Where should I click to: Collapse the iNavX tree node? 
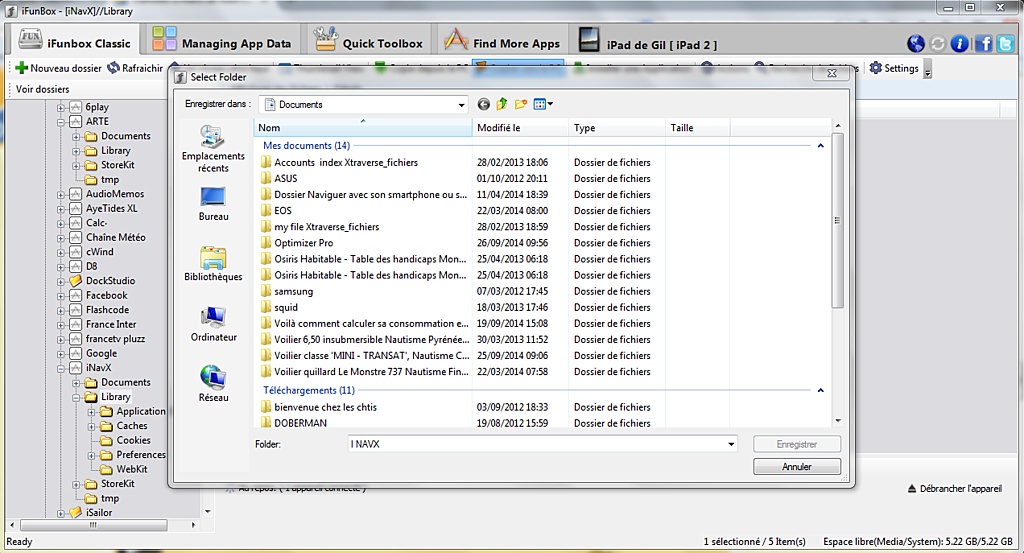point(61,369)
